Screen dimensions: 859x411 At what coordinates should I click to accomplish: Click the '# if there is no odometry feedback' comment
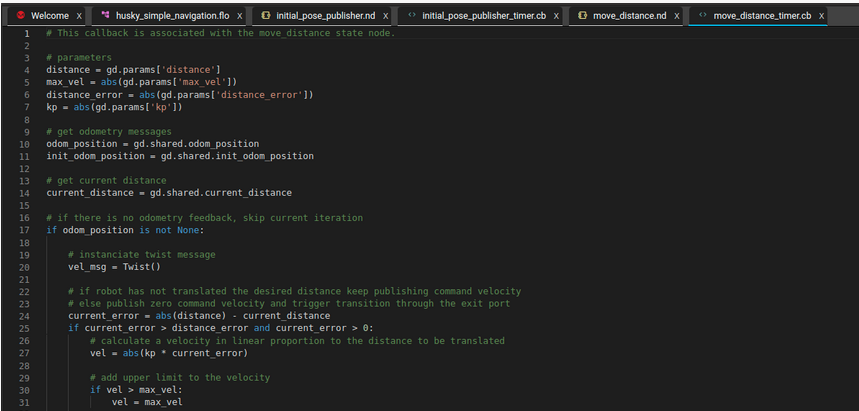[204, 218]
